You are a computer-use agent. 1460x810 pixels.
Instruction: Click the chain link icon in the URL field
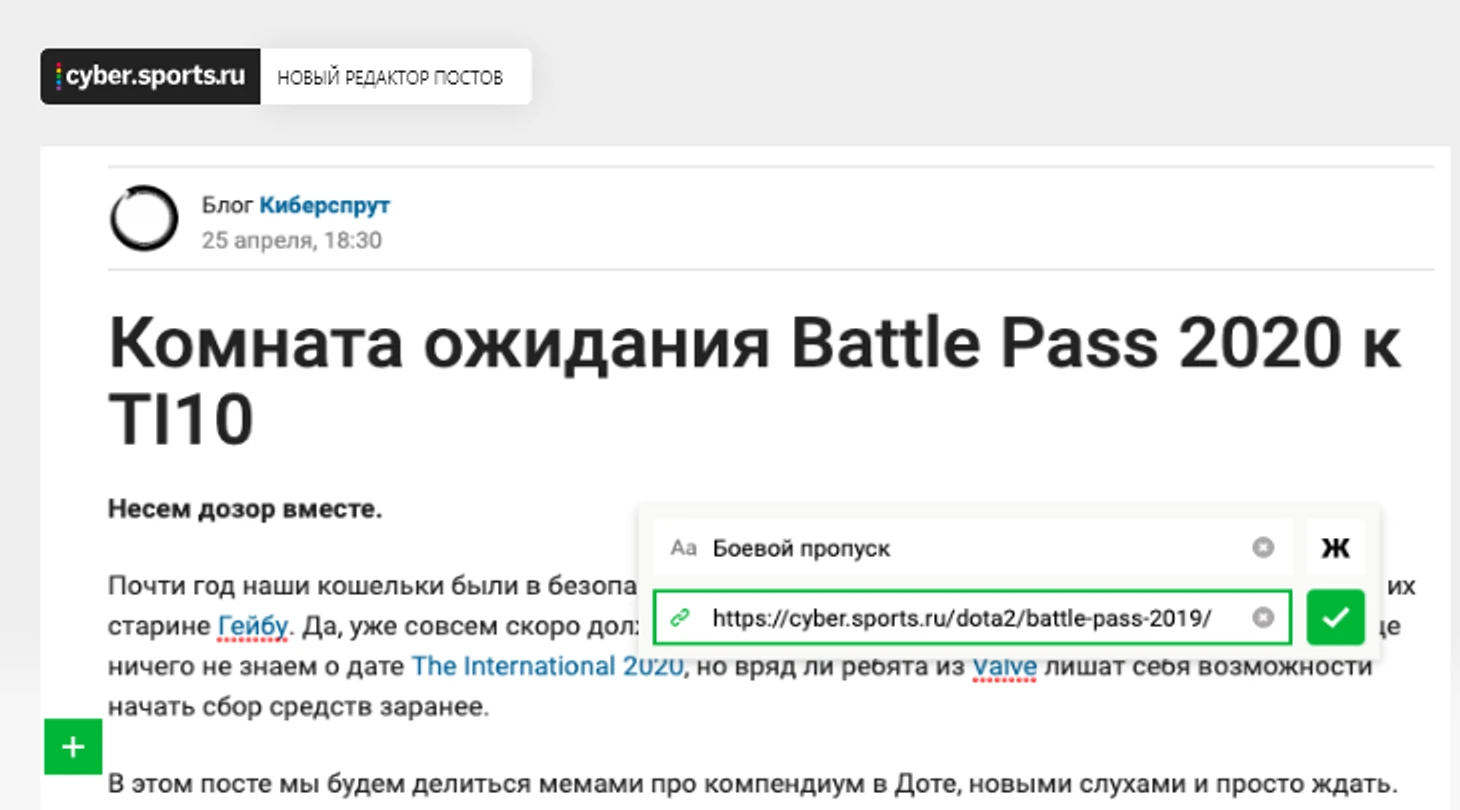tap(681, 618)
